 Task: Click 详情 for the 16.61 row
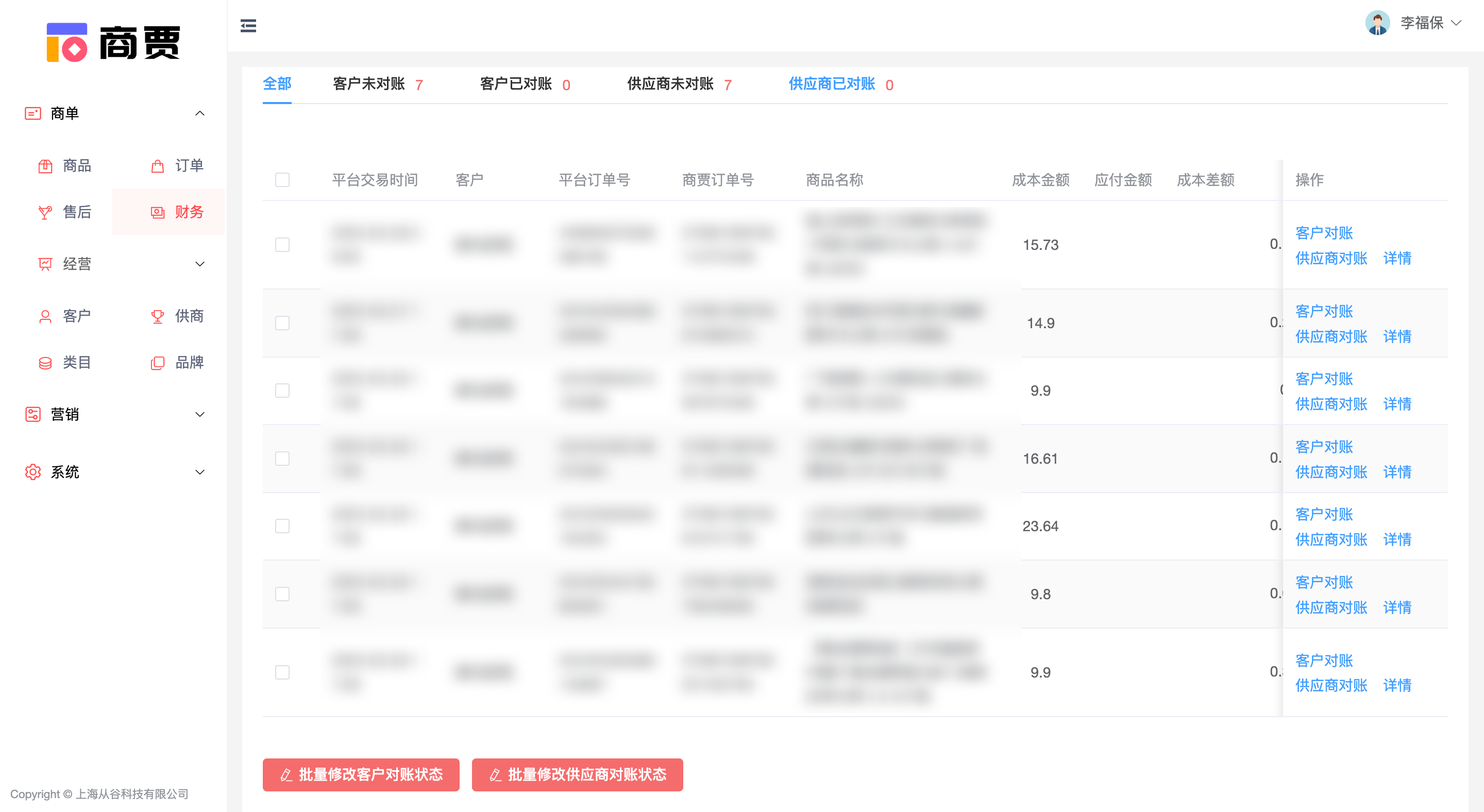pyautogui.click(x=1397, y=471)
